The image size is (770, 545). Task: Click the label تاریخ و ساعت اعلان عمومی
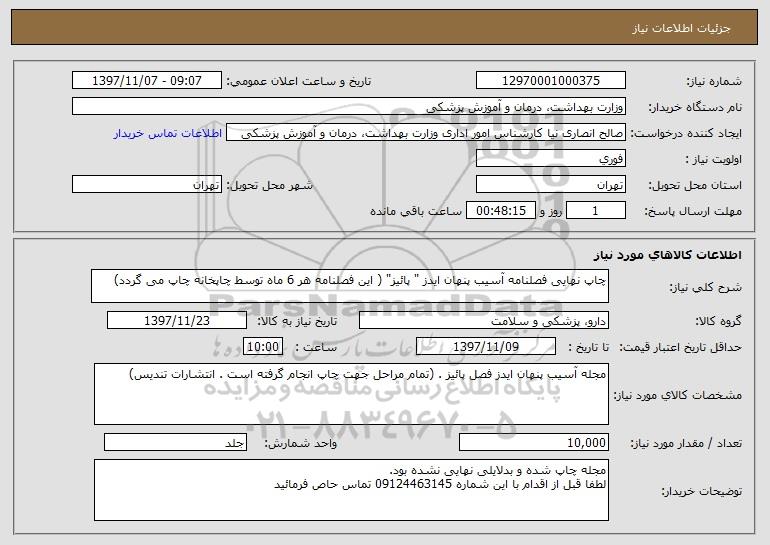click(x=299, y=81)
